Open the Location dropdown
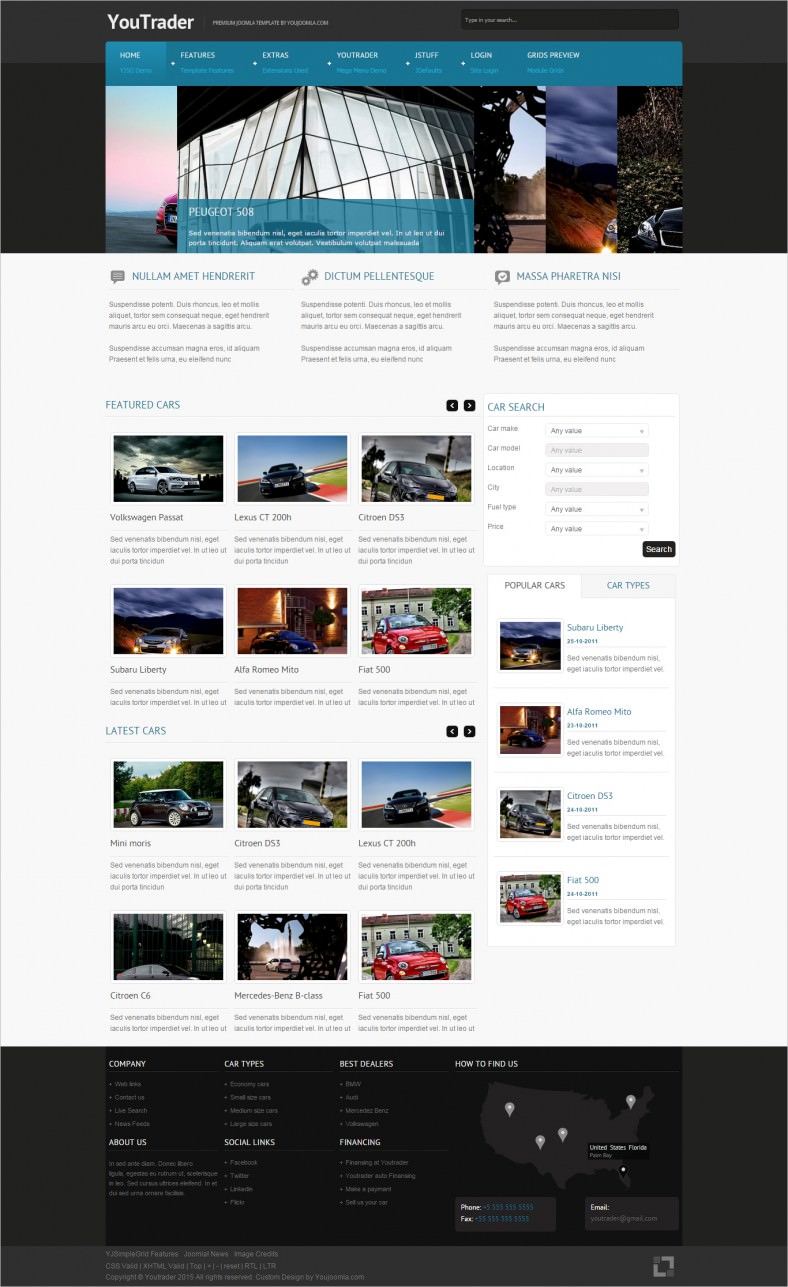Viewport: 788px width, 1287px height. [597, 470]
